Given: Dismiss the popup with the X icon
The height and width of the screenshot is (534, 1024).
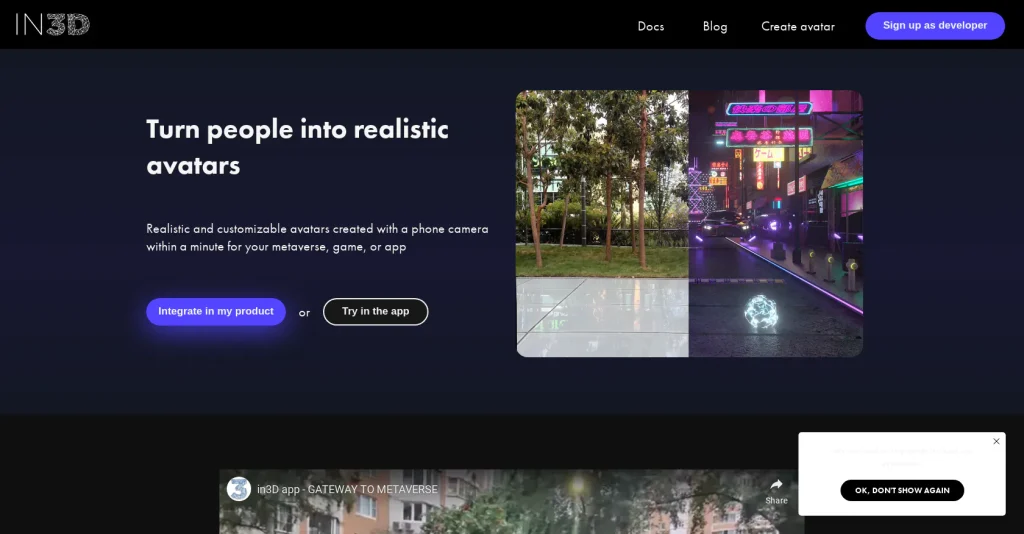Looking at the screenshot, I should click(996, 441).
